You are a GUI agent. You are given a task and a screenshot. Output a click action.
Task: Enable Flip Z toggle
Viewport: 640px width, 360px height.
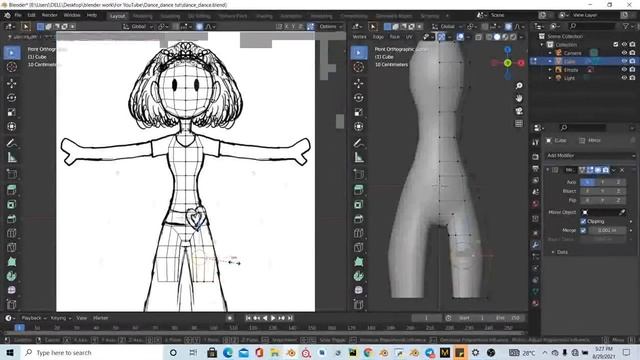pos(618,200)
